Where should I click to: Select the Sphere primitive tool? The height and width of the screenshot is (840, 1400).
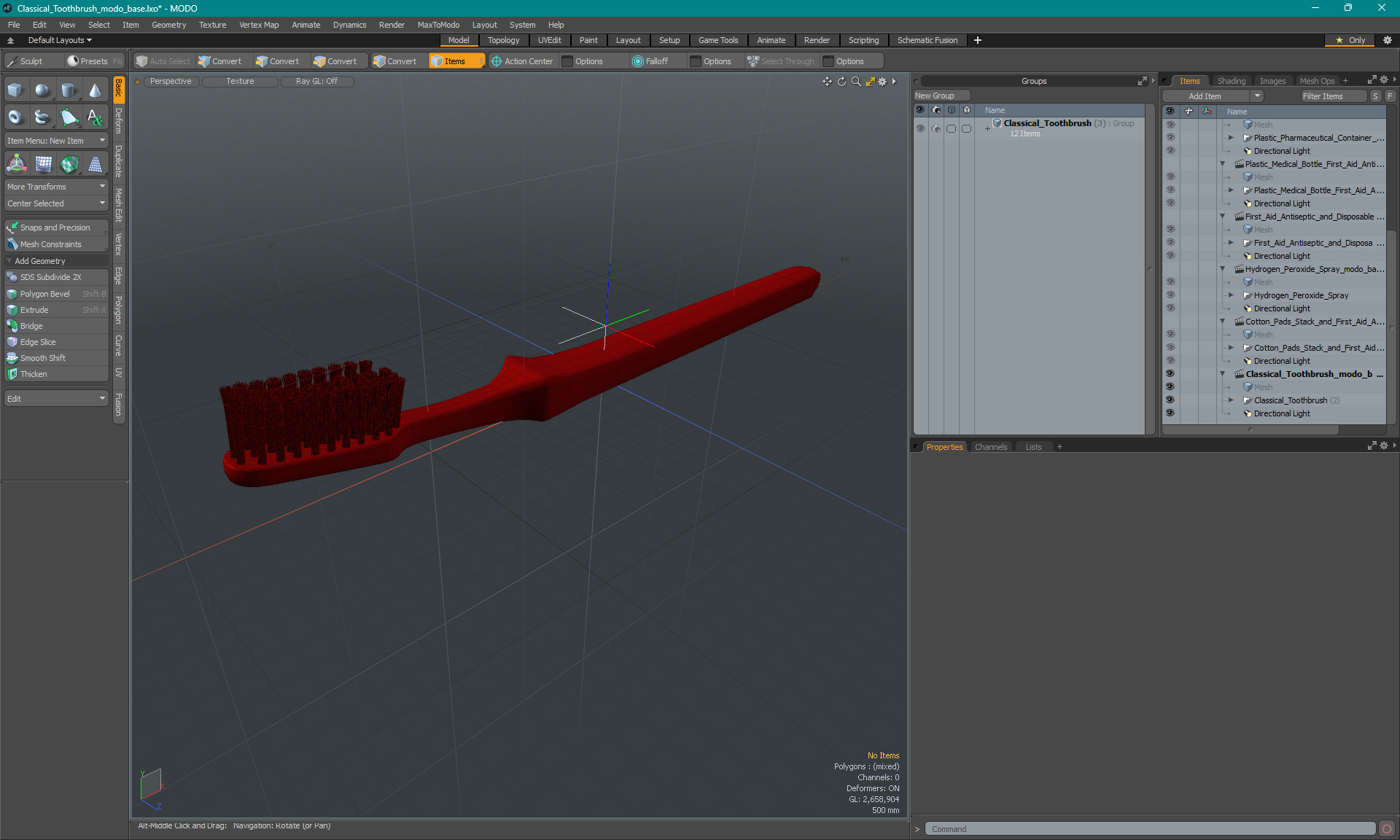tap(42, 90)
